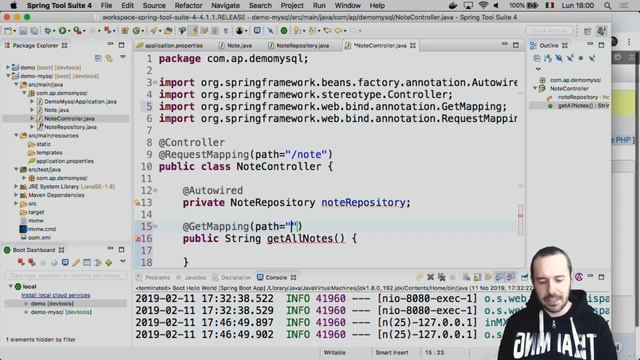Toggle Scroll Lock in Console toolbar

tap(477, 277)
